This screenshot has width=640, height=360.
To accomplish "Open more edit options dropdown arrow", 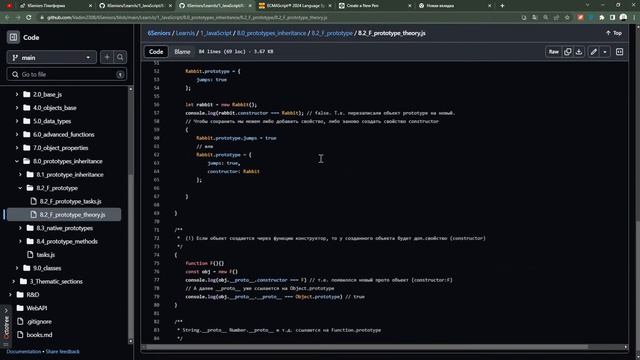I will click(605, 52).
